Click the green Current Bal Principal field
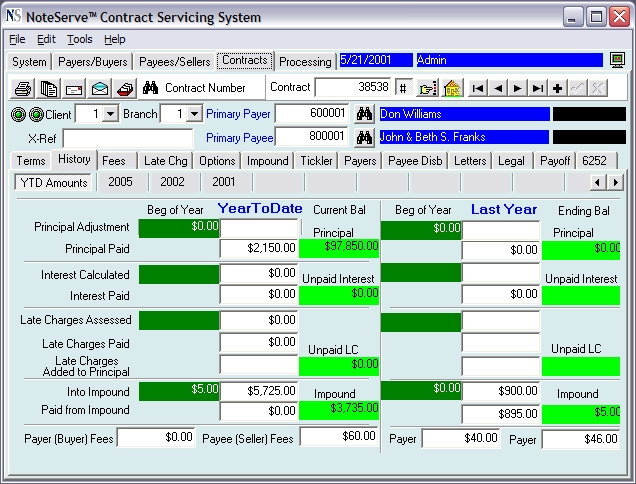This screenshot has width=636, height=484. 339,248
